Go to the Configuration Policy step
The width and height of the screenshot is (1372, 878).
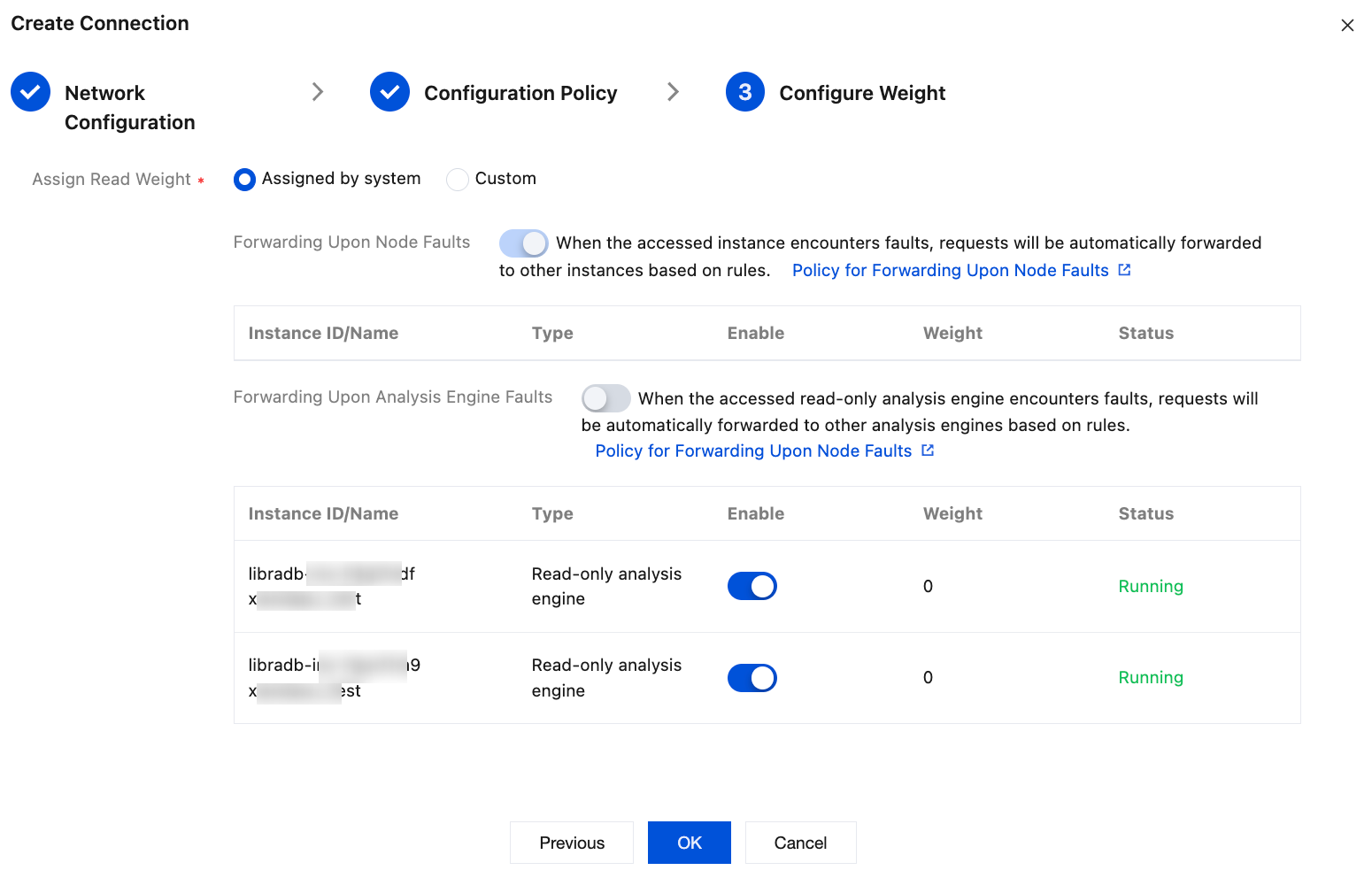pos(520,93)
